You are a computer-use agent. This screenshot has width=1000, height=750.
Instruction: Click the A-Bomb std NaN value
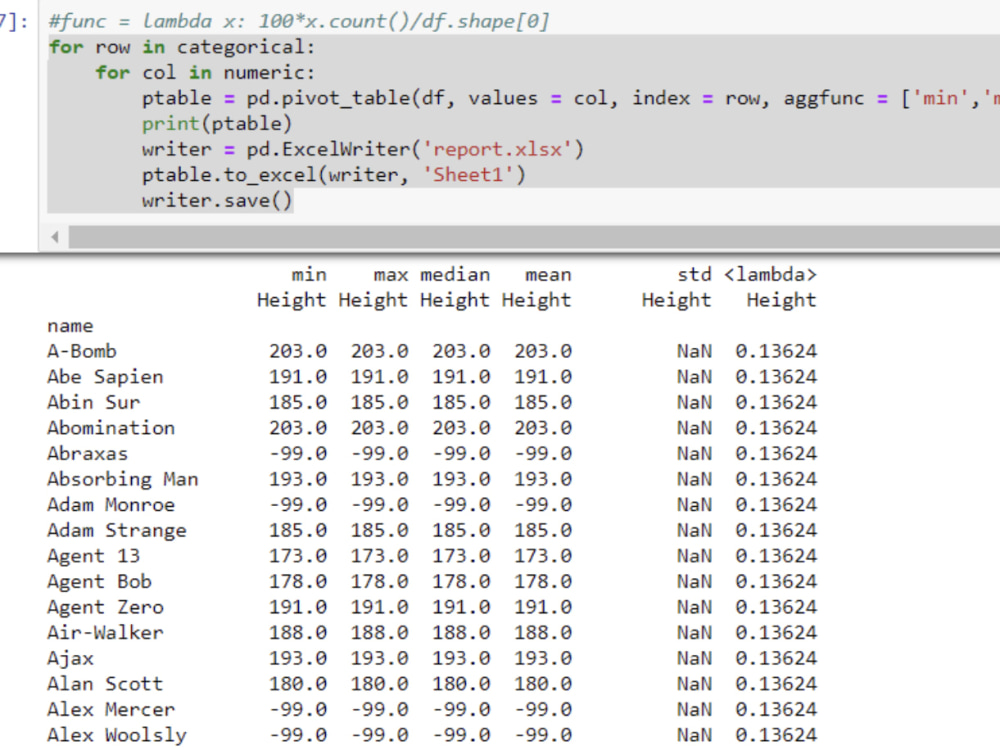tap(694, 351)
